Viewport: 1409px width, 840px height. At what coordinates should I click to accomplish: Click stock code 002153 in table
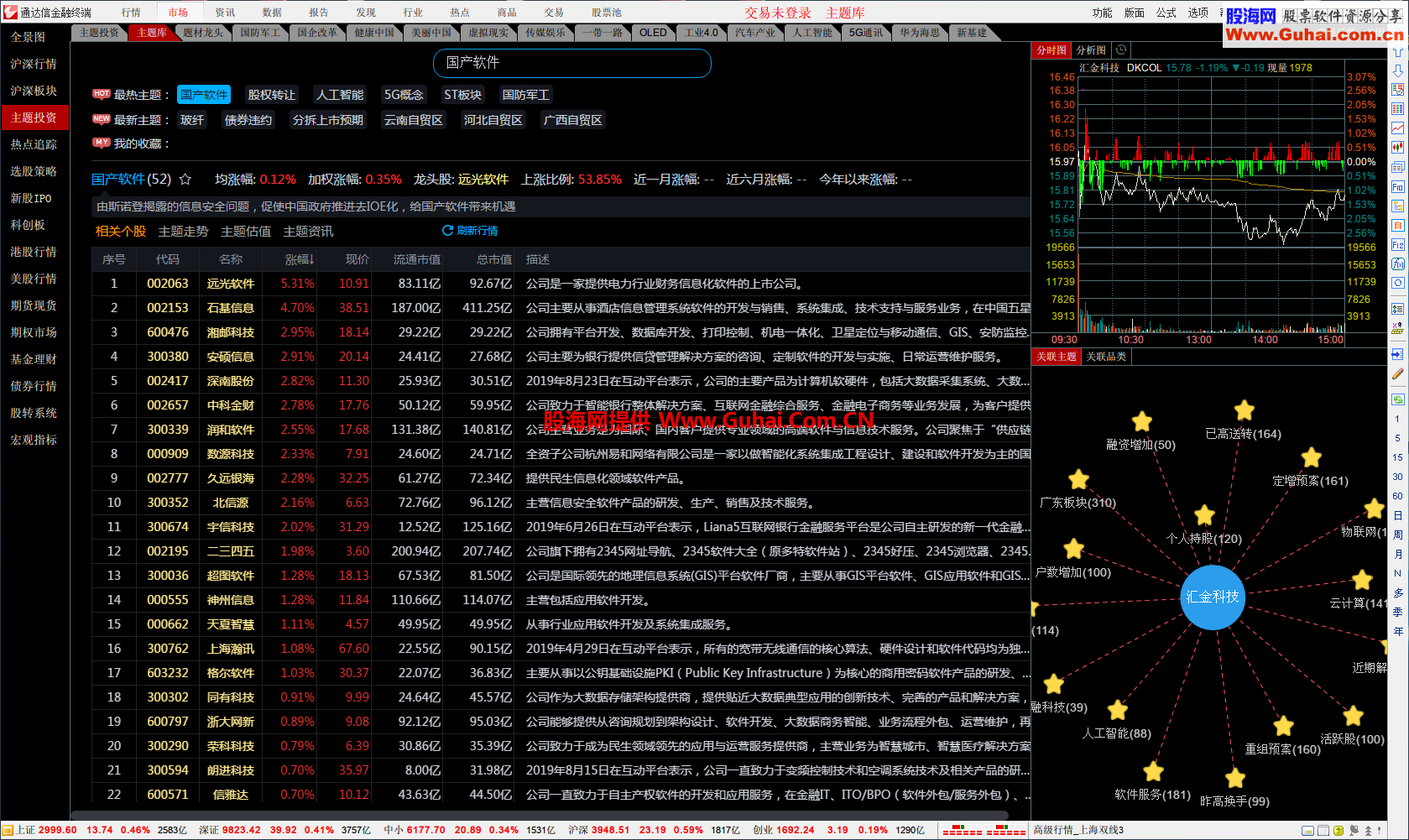pyautogui.click(x=168, y=308)
